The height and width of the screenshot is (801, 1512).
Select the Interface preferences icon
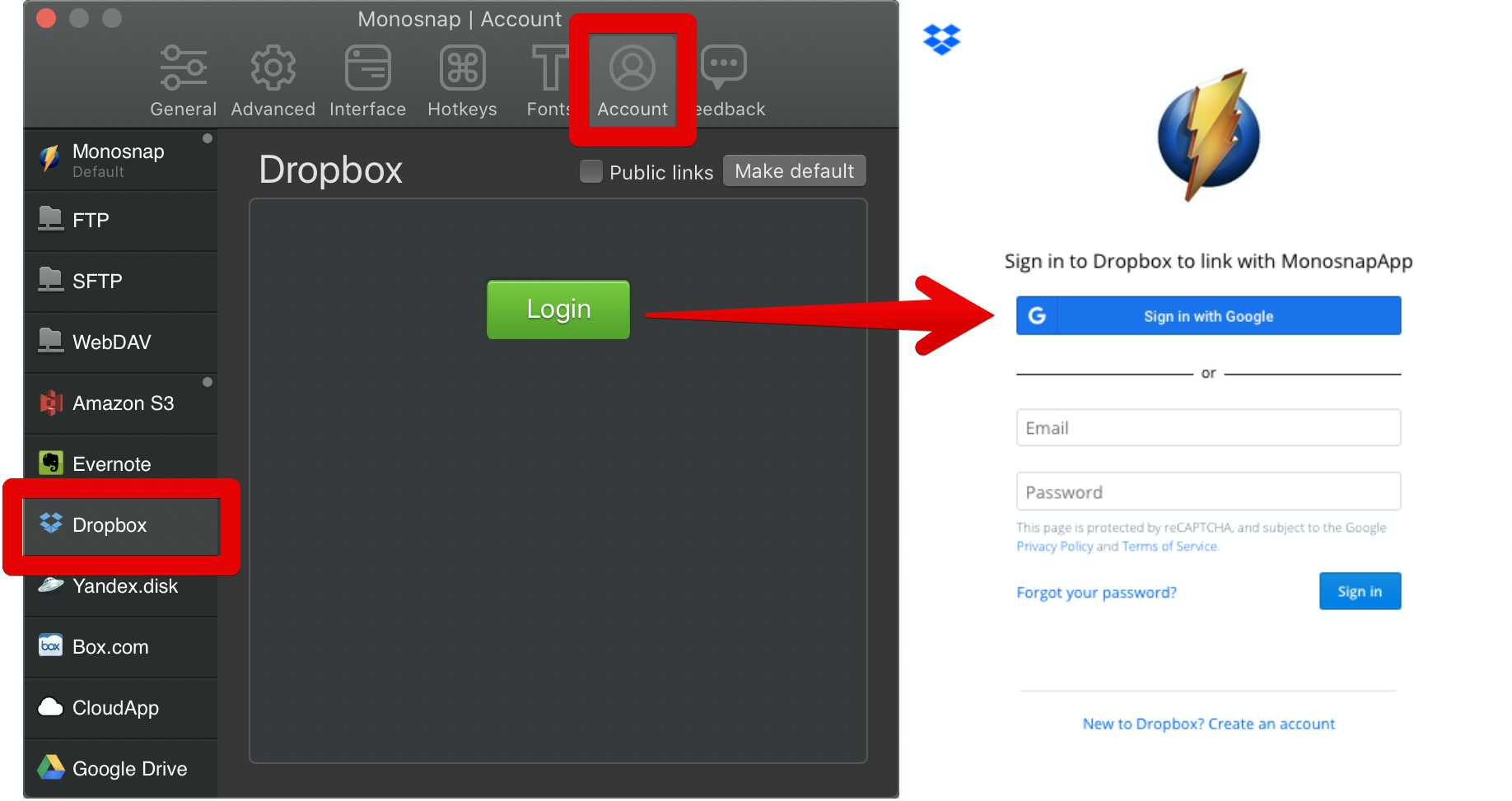point(367,69)
